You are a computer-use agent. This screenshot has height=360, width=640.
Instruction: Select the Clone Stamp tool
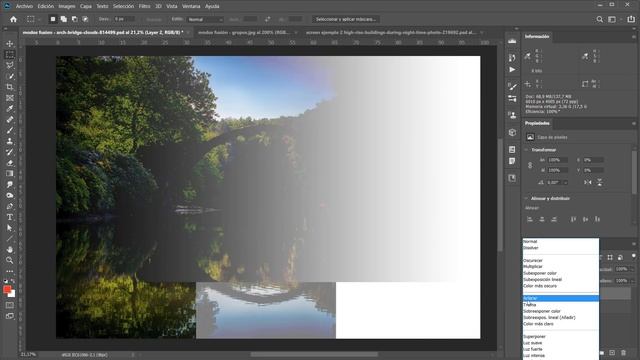pyautogui.click(x=10, y=141)
